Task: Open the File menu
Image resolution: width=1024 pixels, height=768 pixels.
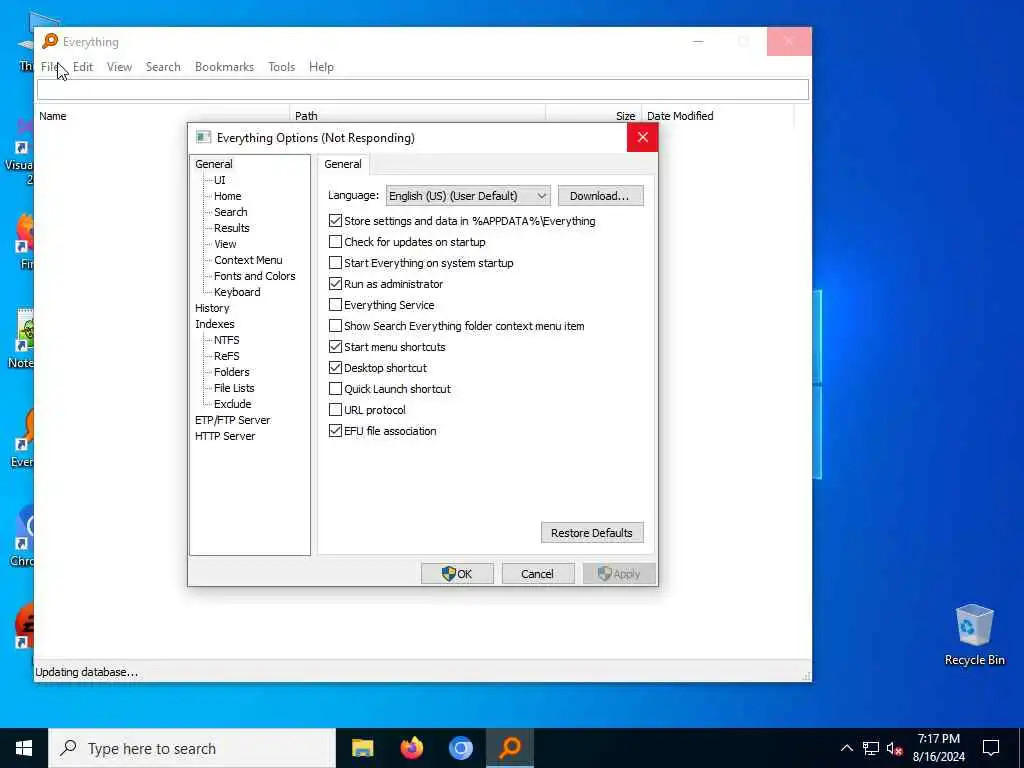Action: (50, 67)
